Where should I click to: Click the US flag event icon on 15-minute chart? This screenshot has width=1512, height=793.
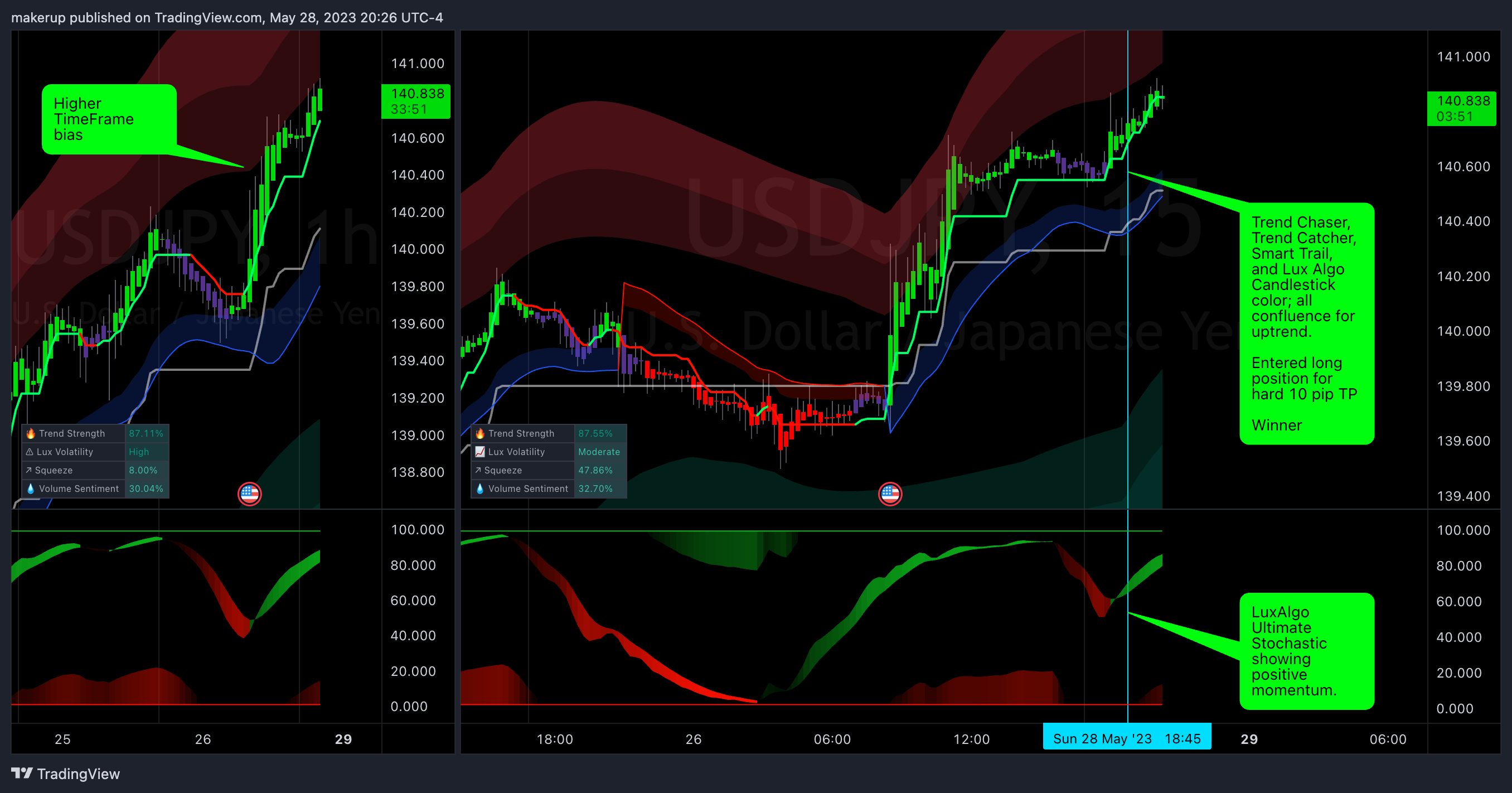[x=890, y=494]
